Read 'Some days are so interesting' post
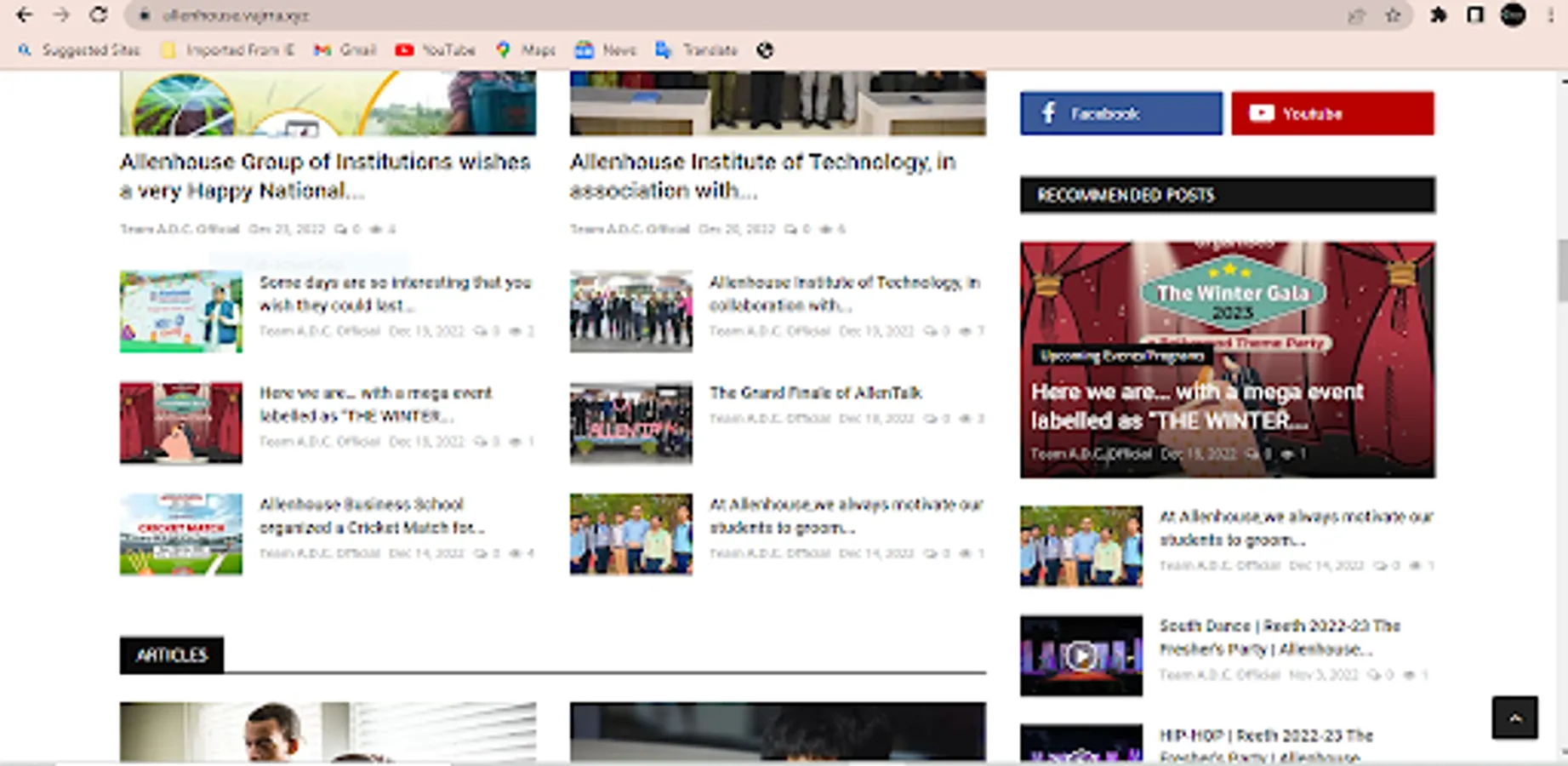The width and height of the screenshot is (1568, 766). [396, 294]
